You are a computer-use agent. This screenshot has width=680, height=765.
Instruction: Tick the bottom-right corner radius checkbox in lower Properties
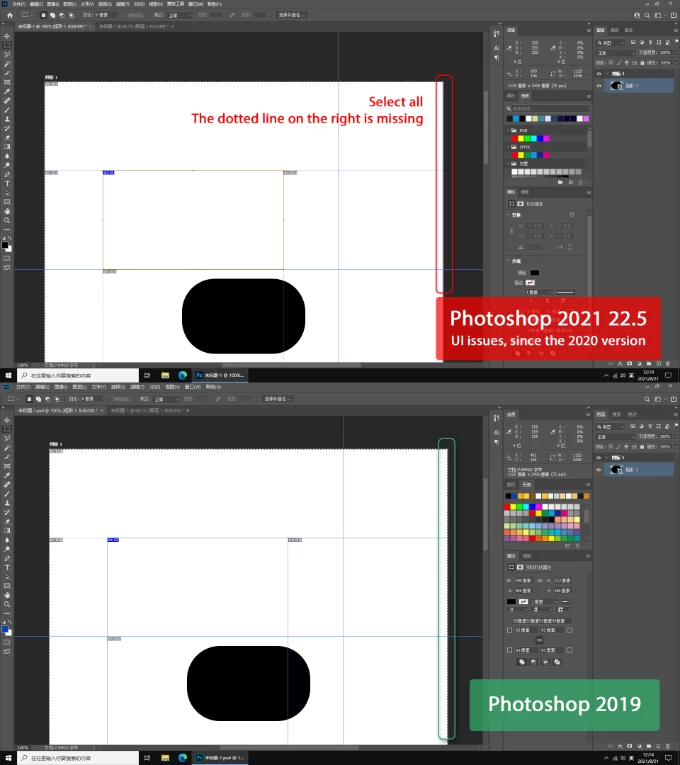pos(569,650)
